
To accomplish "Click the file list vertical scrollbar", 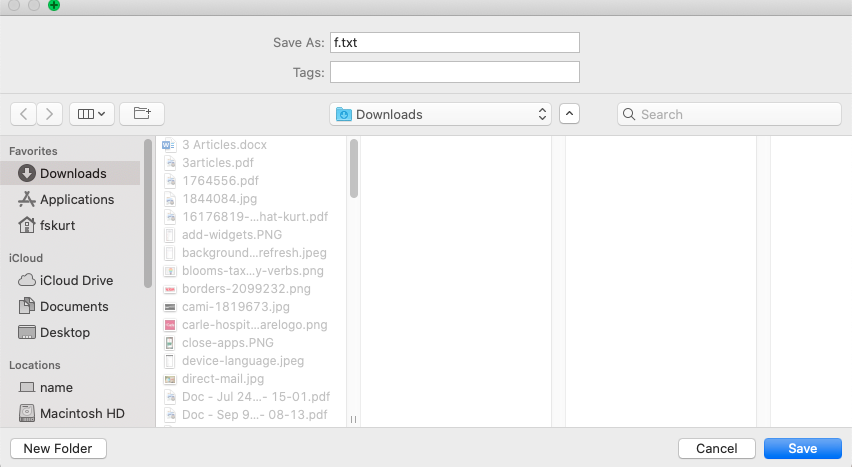I will pos(354,169).
